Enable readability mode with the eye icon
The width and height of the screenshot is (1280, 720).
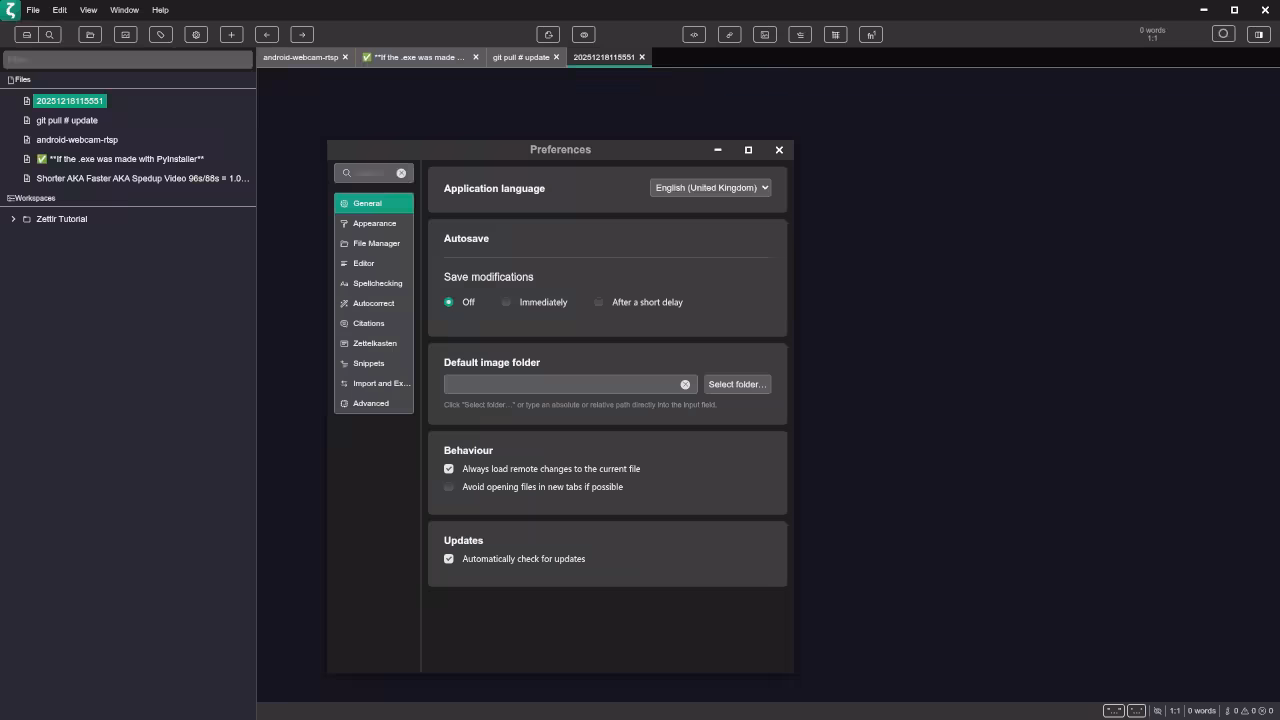[x=584, y=34]
